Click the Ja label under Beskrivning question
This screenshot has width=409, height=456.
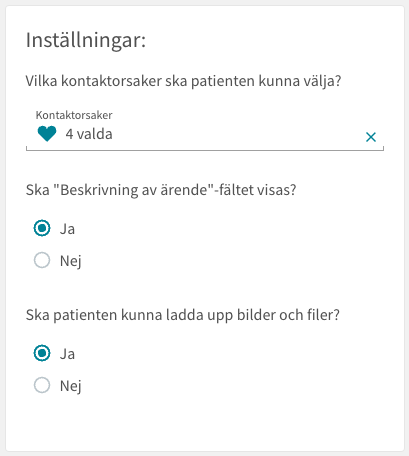click(x=67, y=229)
